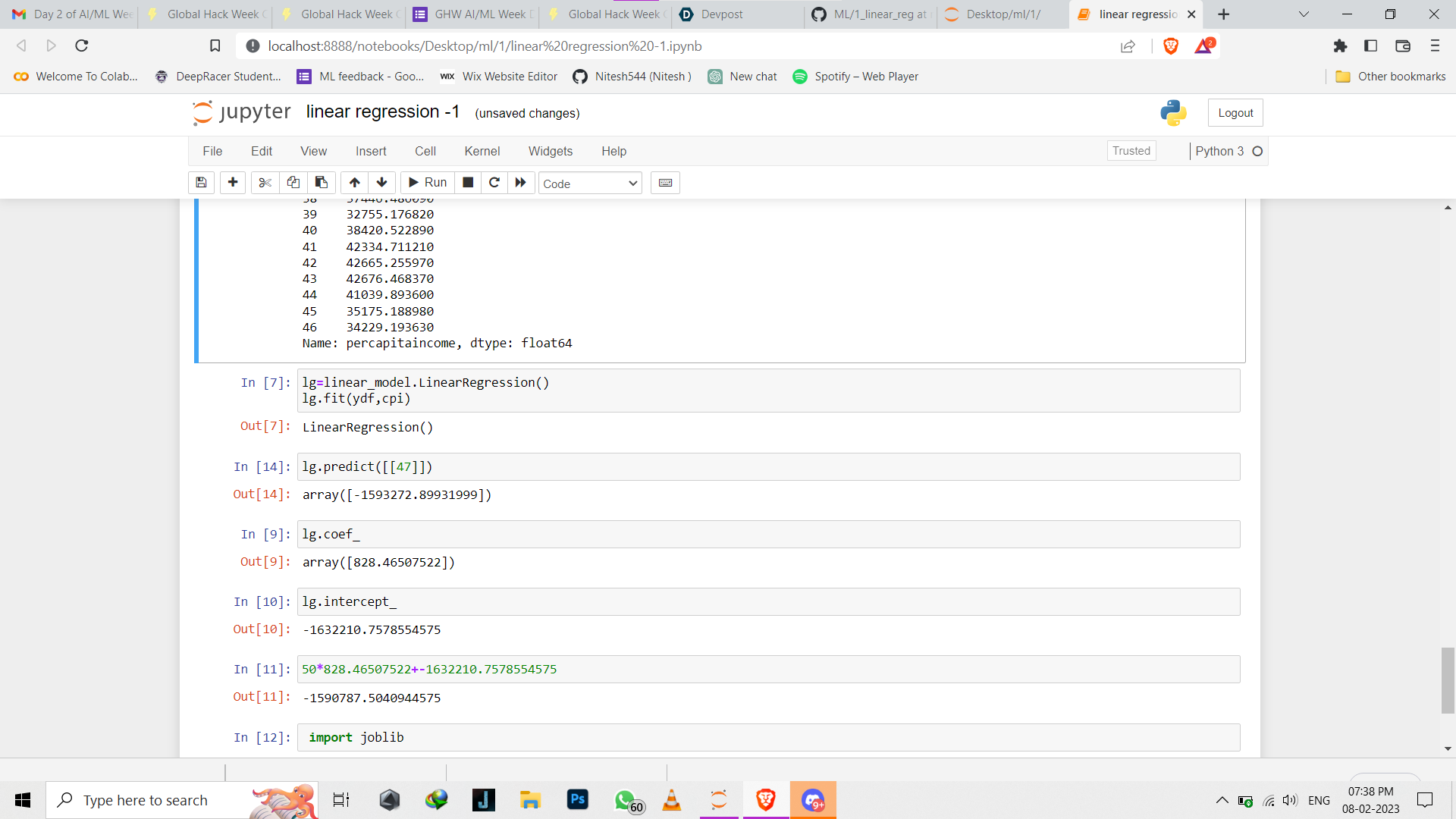Paste cells below using the toolbar icon
This screenshot has height=819, width=1456.
tap(321, 183)
